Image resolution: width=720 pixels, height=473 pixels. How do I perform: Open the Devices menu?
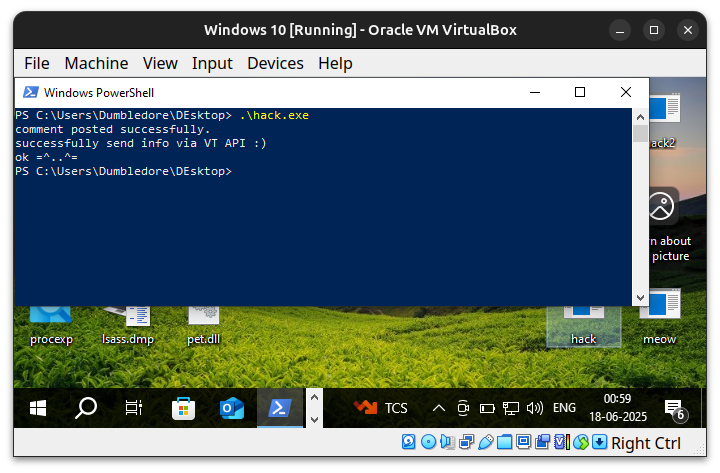click(275, 63)
